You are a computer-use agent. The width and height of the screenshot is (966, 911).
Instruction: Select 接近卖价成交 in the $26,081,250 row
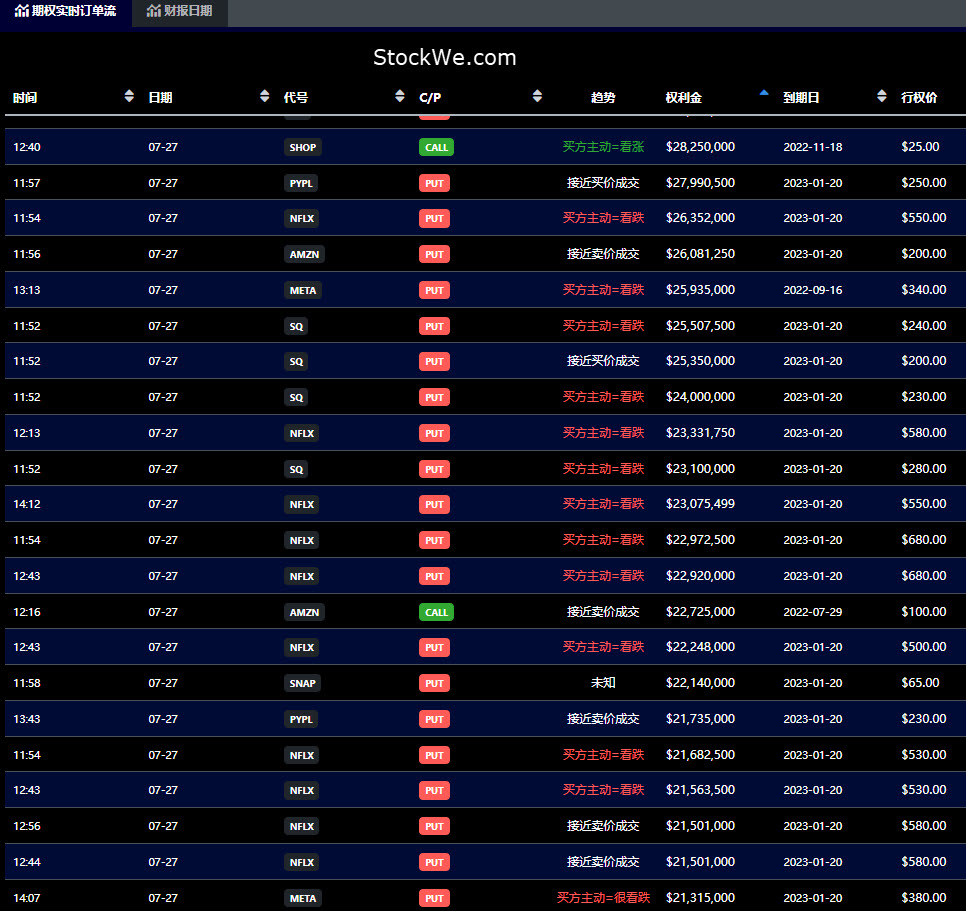[x=603, y=253]
